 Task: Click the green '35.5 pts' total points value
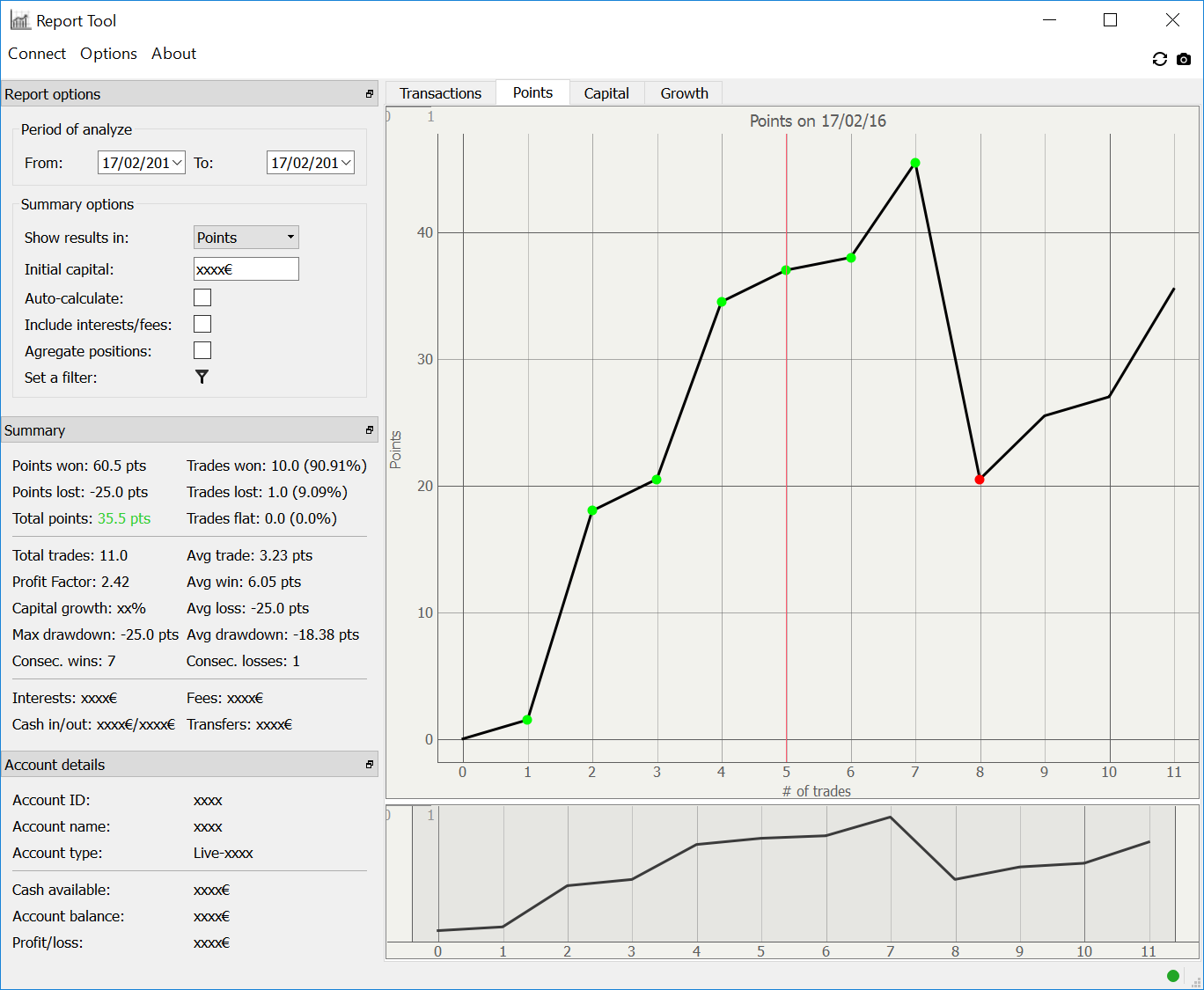coord(124,518)
